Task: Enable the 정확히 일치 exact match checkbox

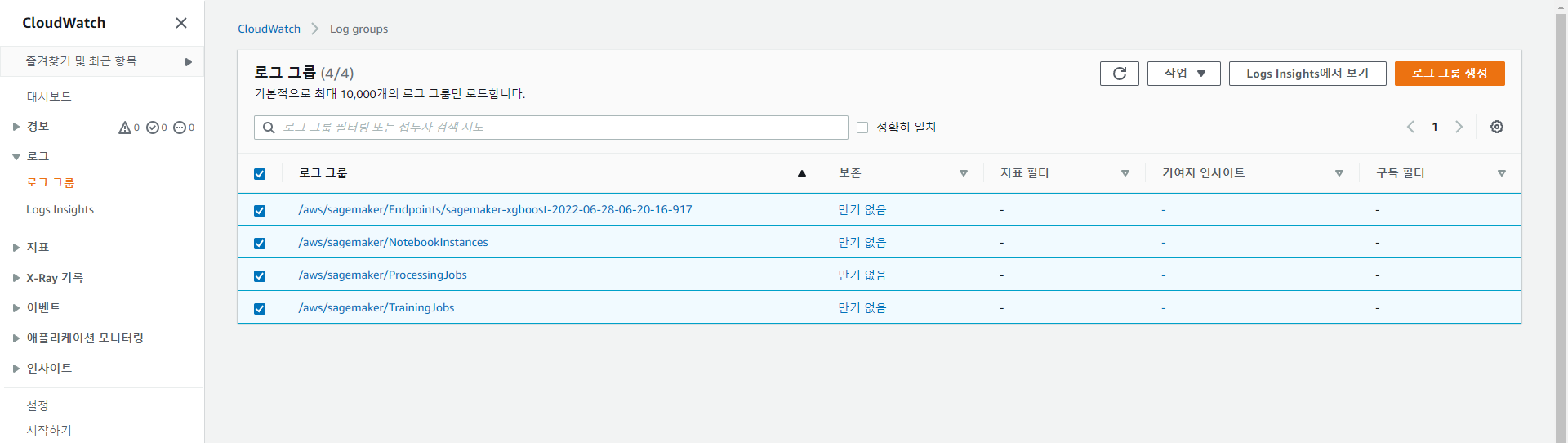Action: pyautogui.click(x=862, y=128)
